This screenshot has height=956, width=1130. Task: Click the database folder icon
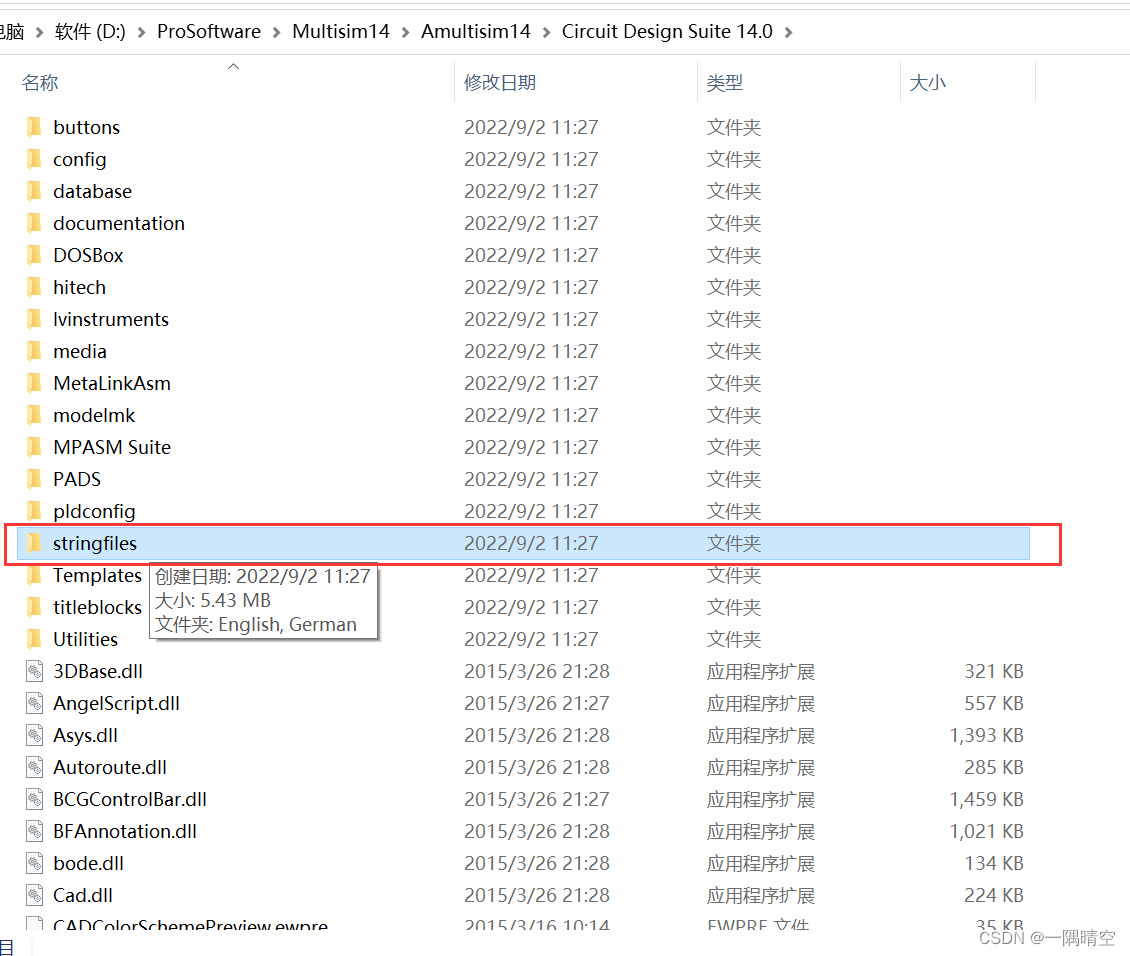point(34,192)
